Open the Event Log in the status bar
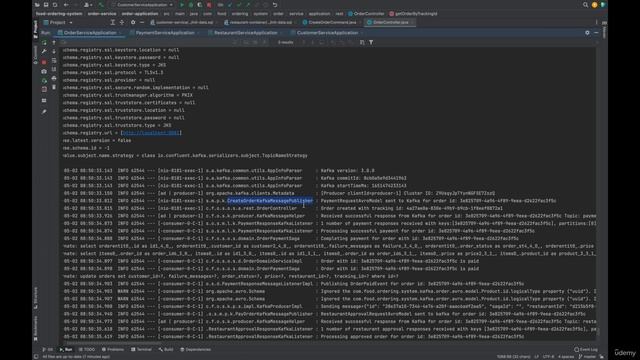The width and height of the screenshot is (640, 360). pos(586,349)
